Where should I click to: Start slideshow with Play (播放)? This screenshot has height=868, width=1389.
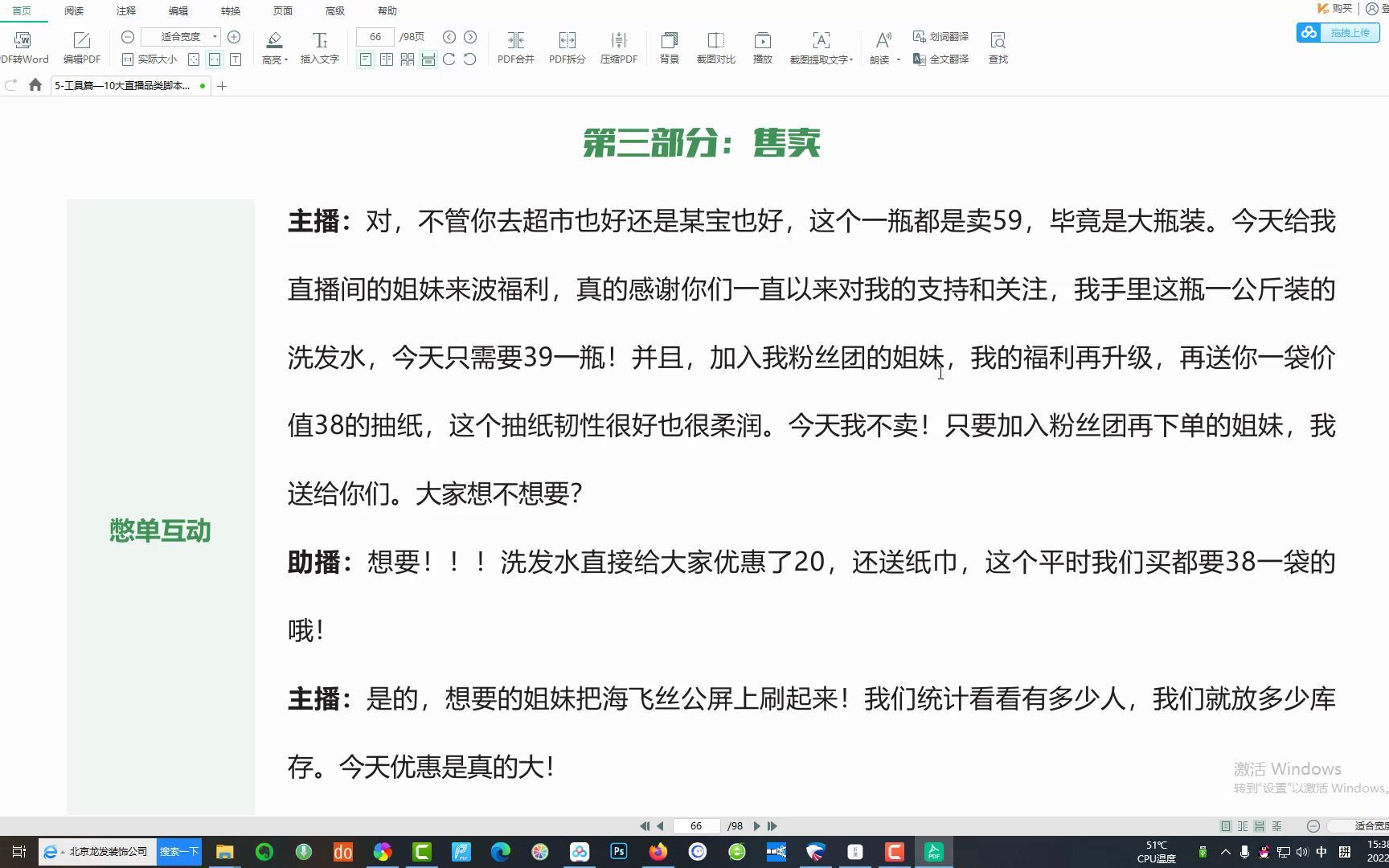[763, 47]
